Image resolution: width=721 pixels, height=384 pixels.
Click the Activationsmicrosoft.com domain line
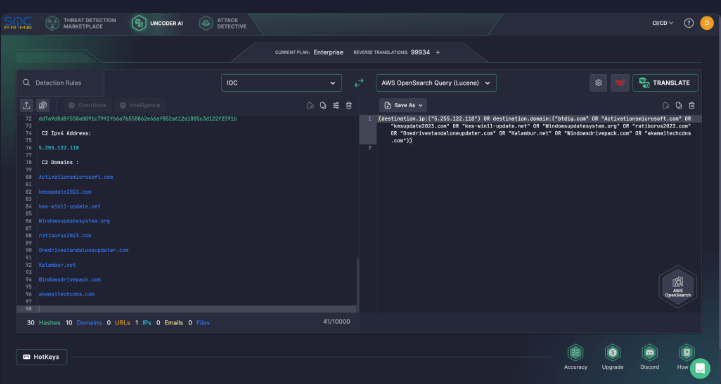pos(76,177)
